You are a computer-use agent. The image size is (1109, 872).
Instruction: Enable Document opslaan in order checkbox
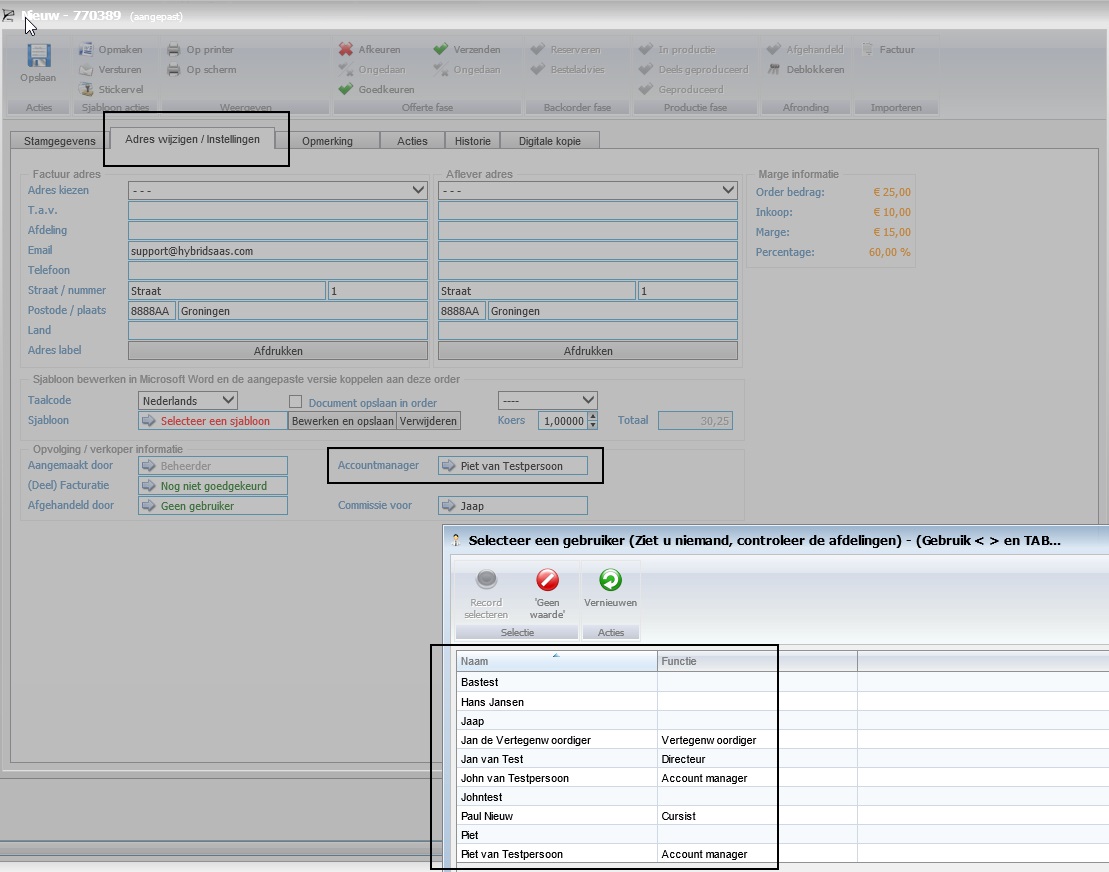click(295, 402)
